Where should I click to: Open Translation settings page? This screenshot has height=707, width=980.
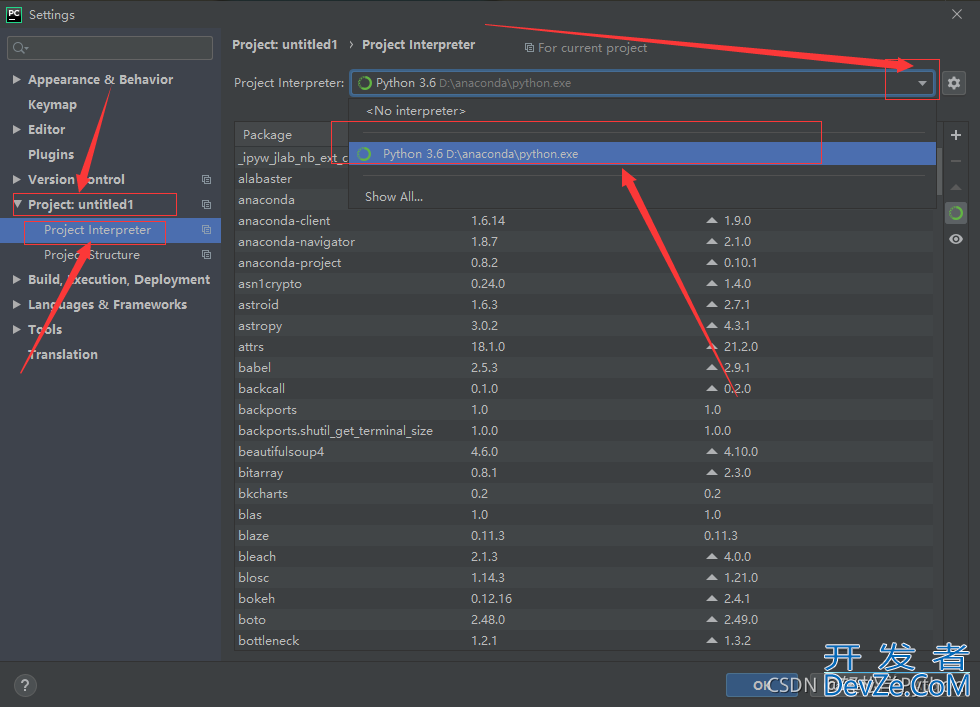63,354
